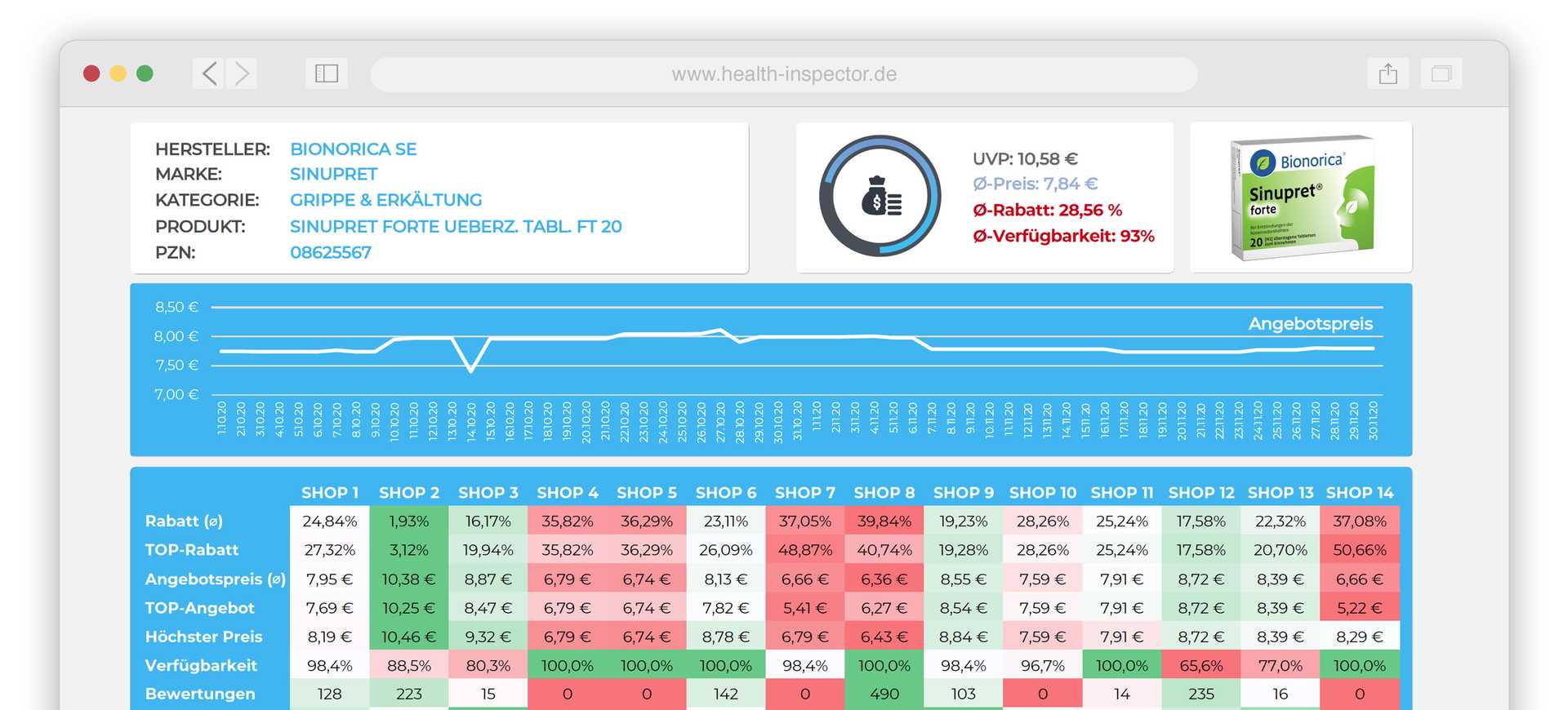The image size is (1568, 710).
Task: Click the 48,87% TOP-Rabatt cell for Shop 7
Action: tap(805, 550)
